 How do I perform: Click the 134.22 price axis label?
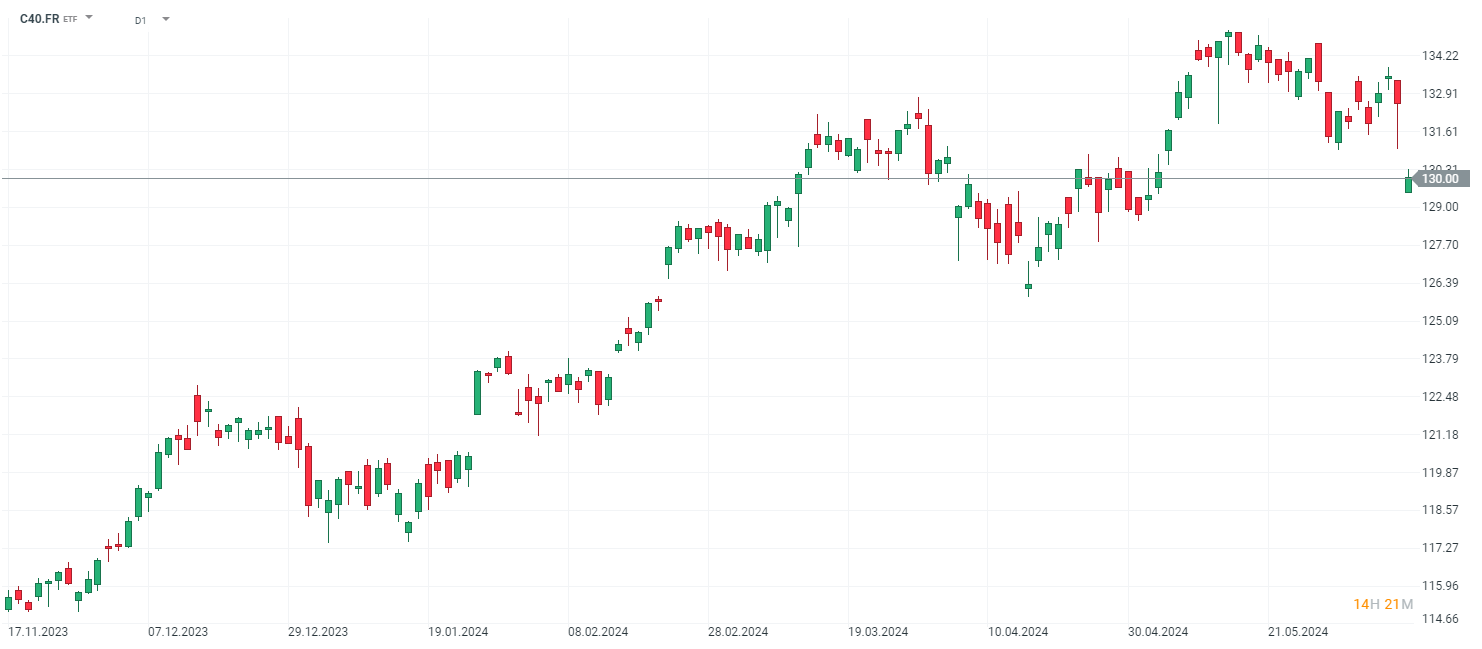tap(1440, 56)
